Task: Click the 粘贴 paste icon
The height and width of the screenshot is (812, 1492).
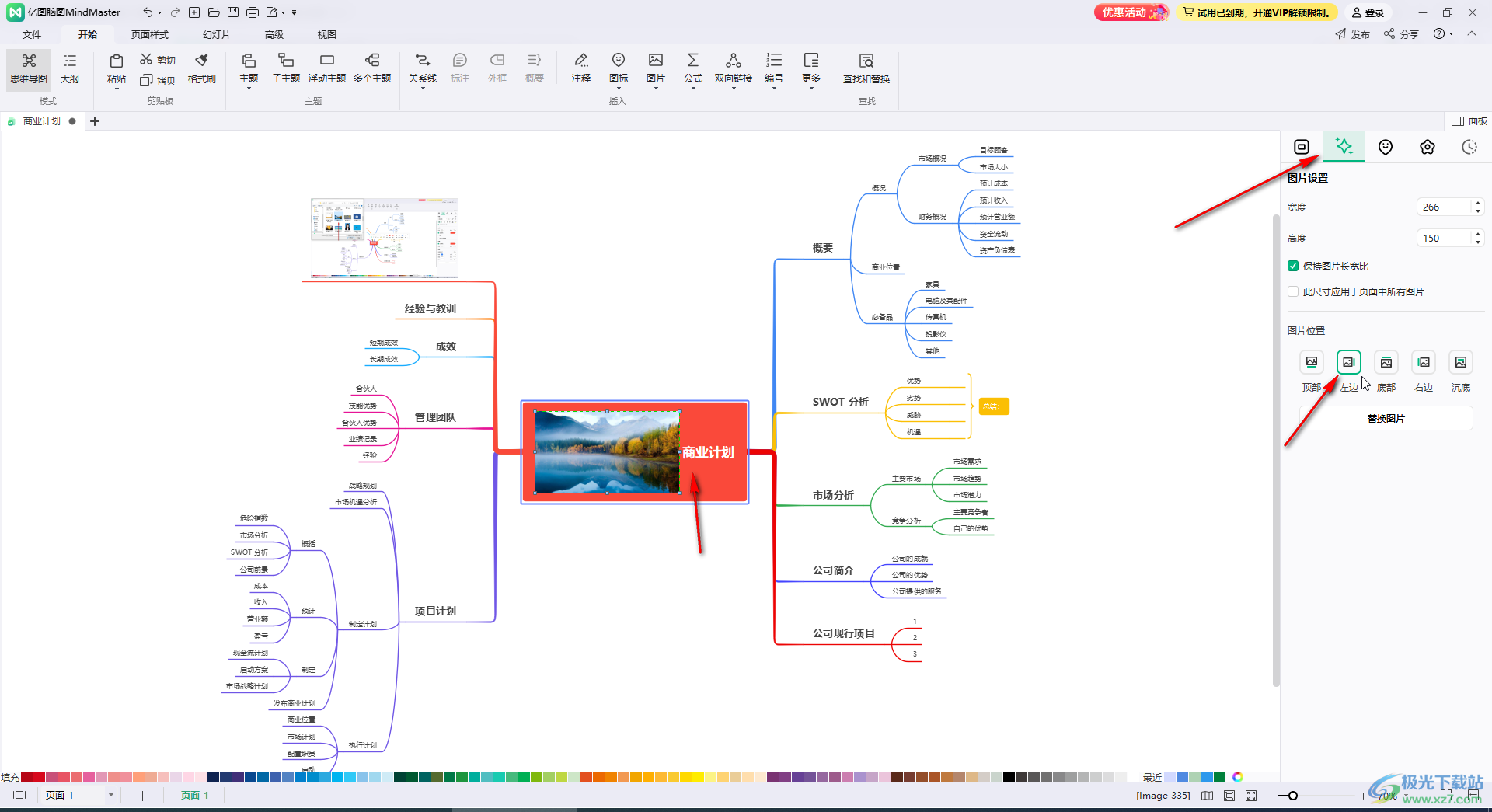Action: [x=117, y=61]
